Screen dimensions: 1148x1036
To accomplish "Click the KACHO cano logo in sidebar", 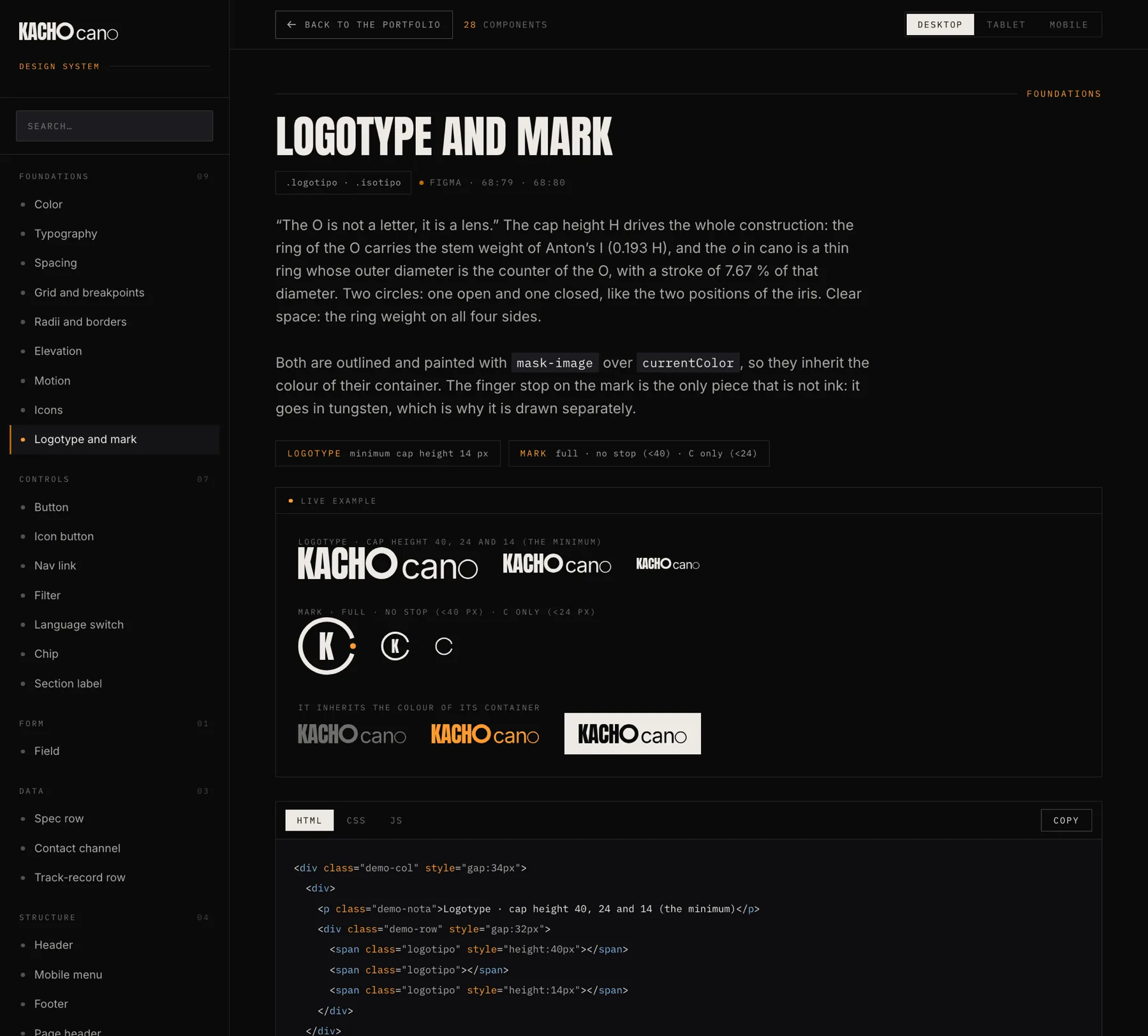I will pos(68,31).
